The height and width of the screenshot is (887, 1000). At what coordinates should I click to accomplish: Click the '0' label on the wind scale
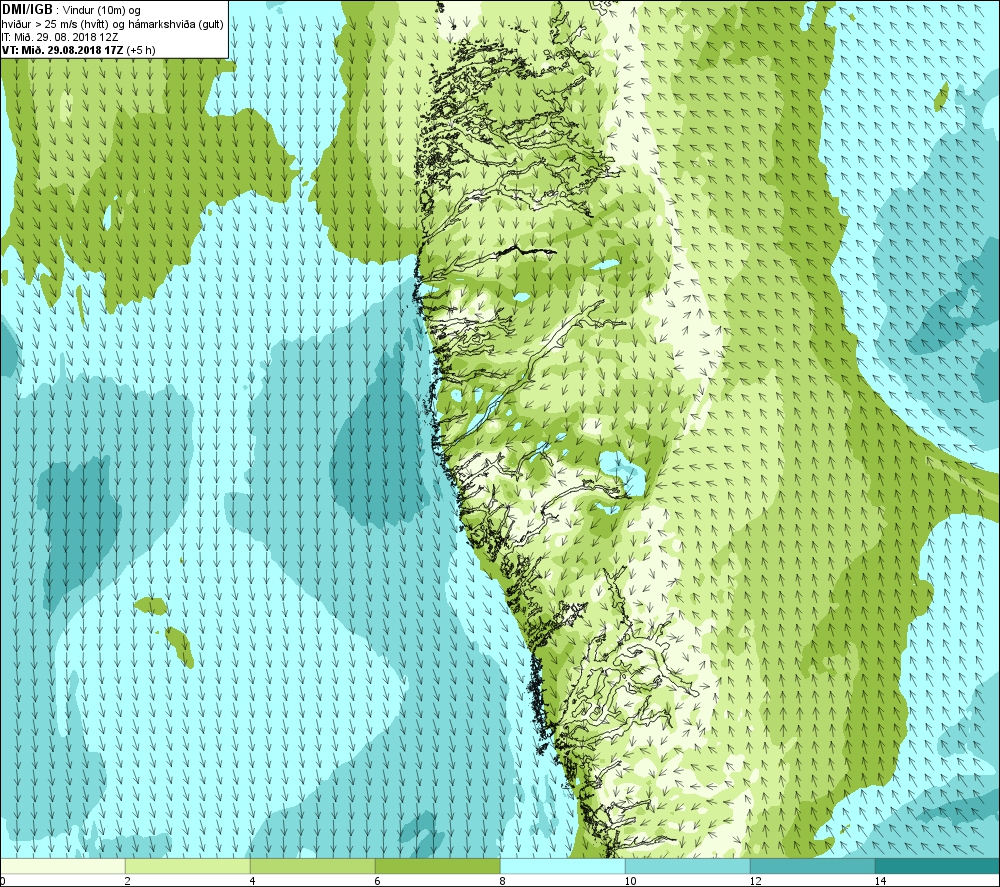point(3,881)
